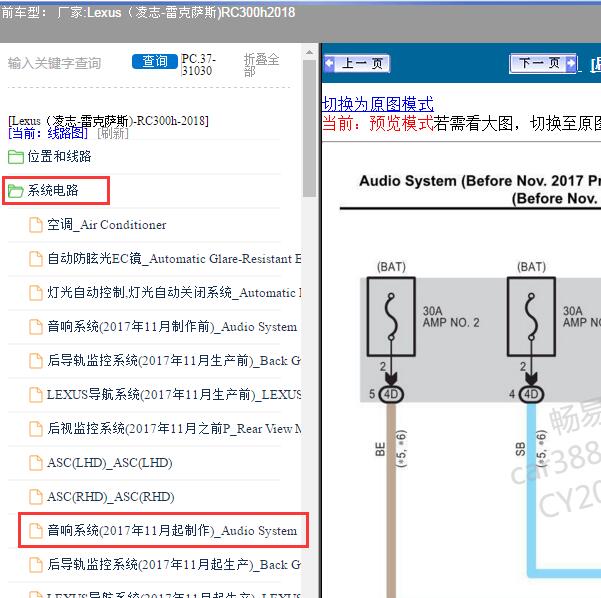Collapse the 系统电路 folder label
The width and height of the screenshot is (601, 598).
click(53, 191)
